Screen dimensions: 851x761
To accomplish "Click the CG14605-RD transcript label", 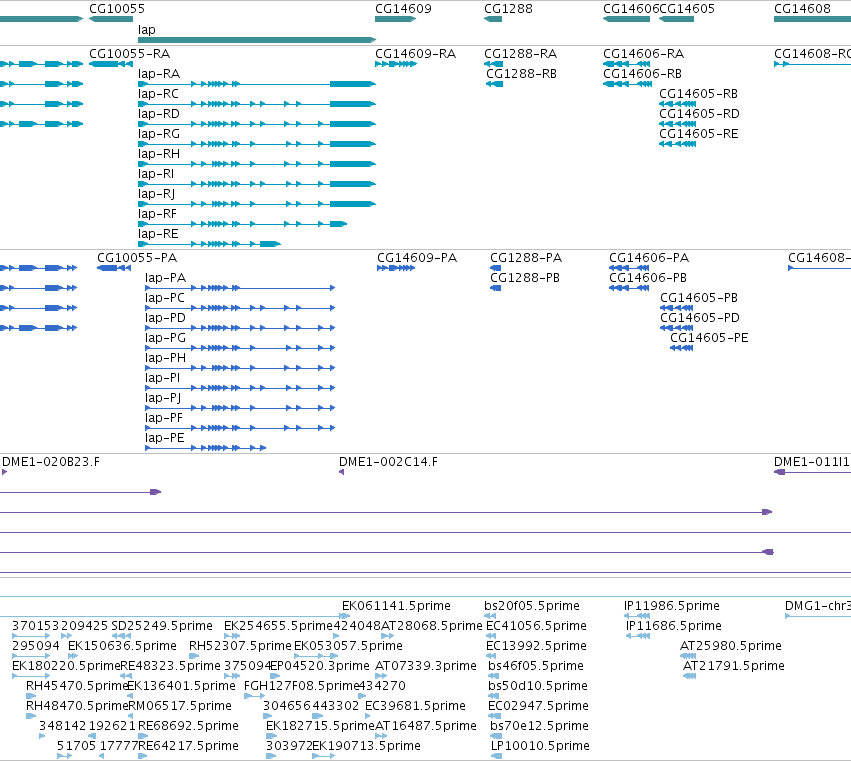I will tap(699, 114).
